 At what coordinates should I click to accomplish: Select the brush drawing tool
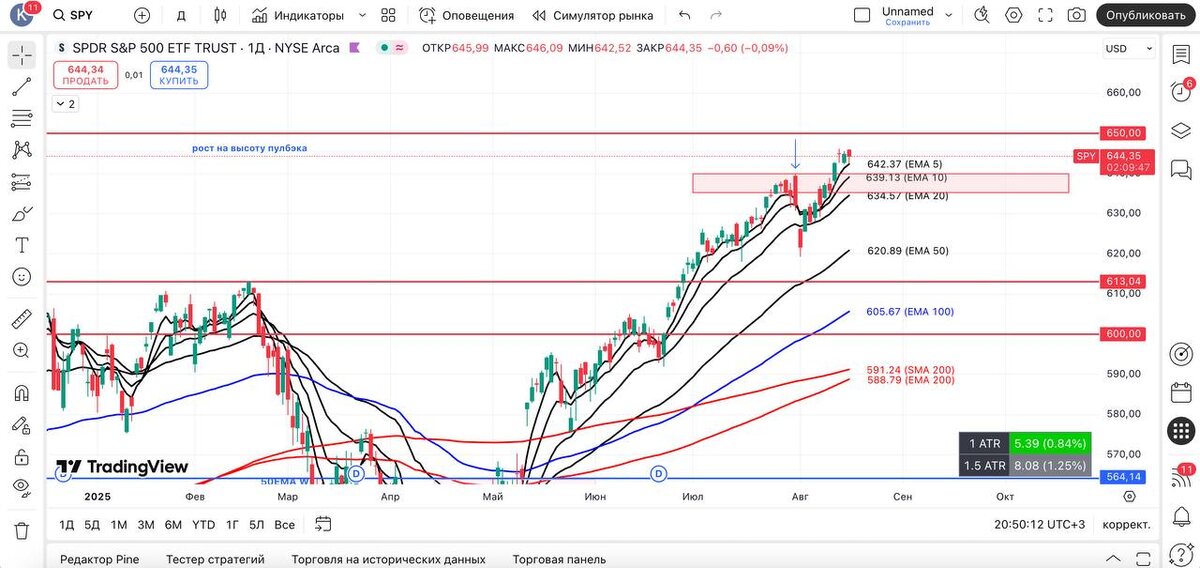click(22, 214)
